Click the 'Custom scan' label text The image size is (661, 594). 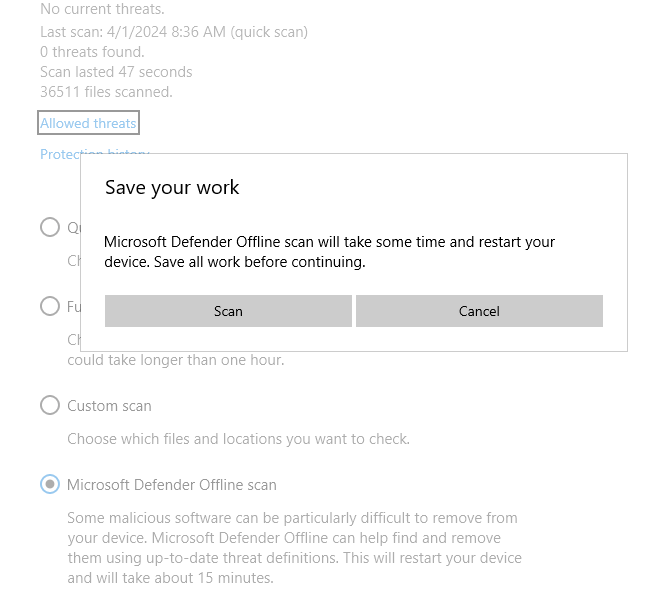coord(109,406)
